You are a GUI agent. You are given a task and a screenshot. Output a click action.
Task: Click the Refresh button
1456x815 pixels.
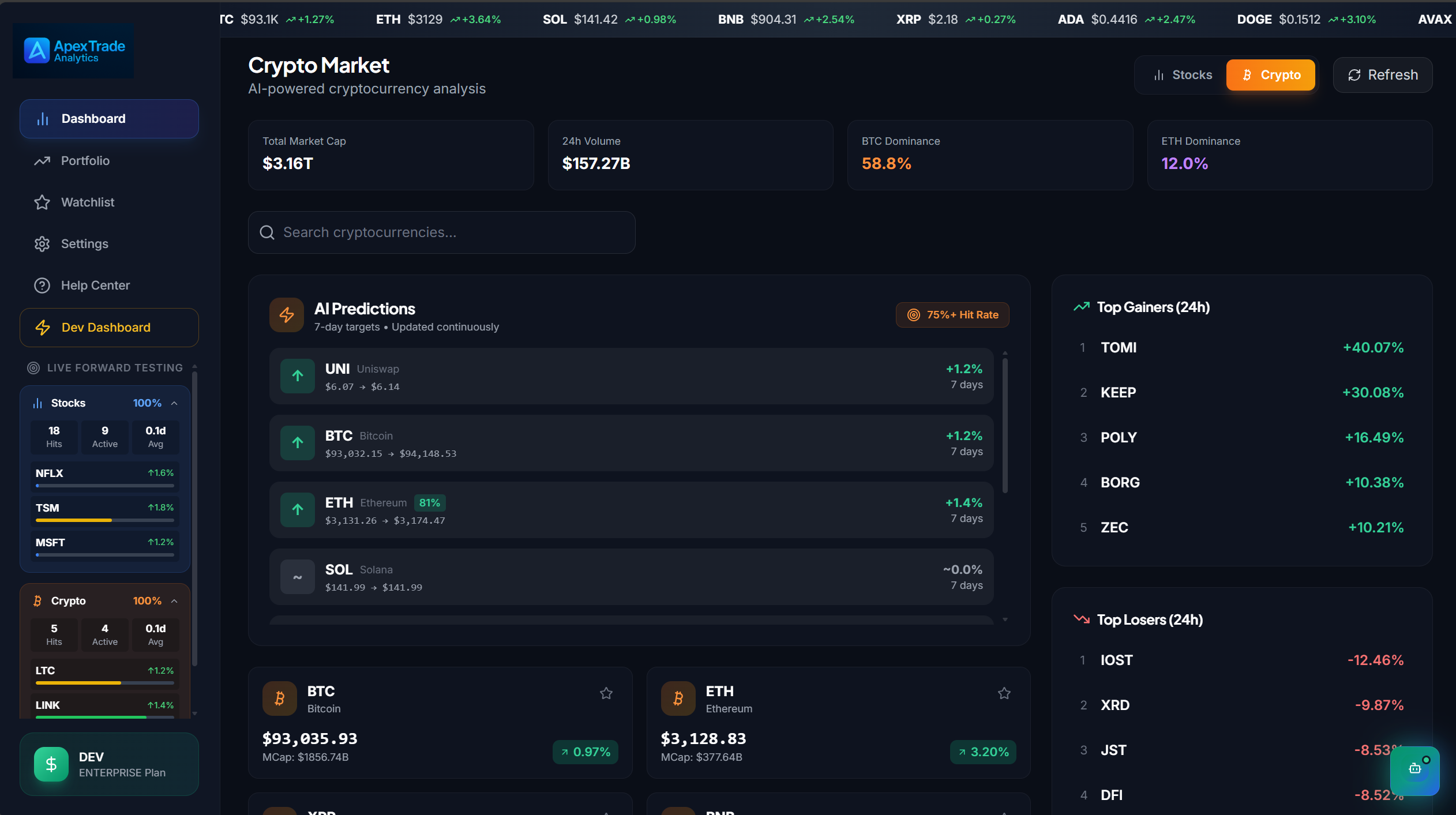(x=1382, y=74)
